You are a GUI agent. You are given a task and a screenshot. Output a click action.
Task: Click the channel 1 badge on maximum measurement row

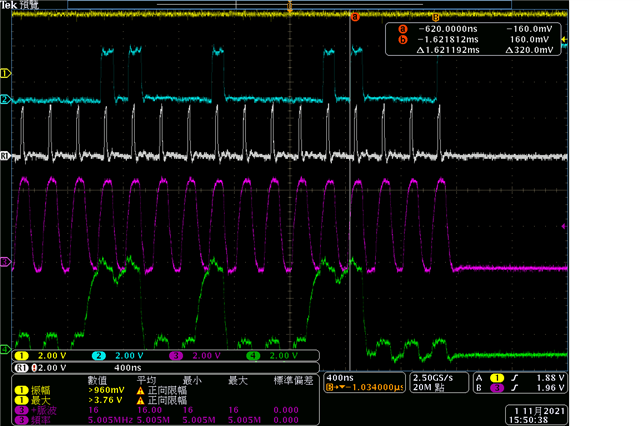(x=21, y=400)
